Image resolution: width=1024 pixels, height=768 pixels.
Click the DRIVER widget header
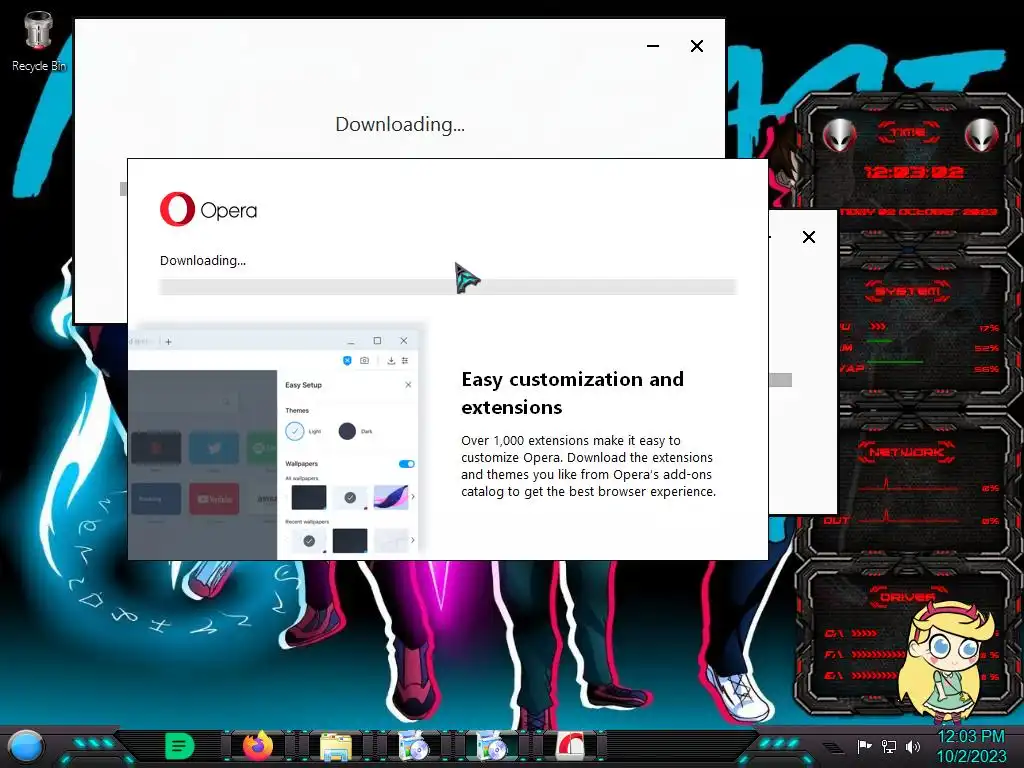click(x=907, y=596)
